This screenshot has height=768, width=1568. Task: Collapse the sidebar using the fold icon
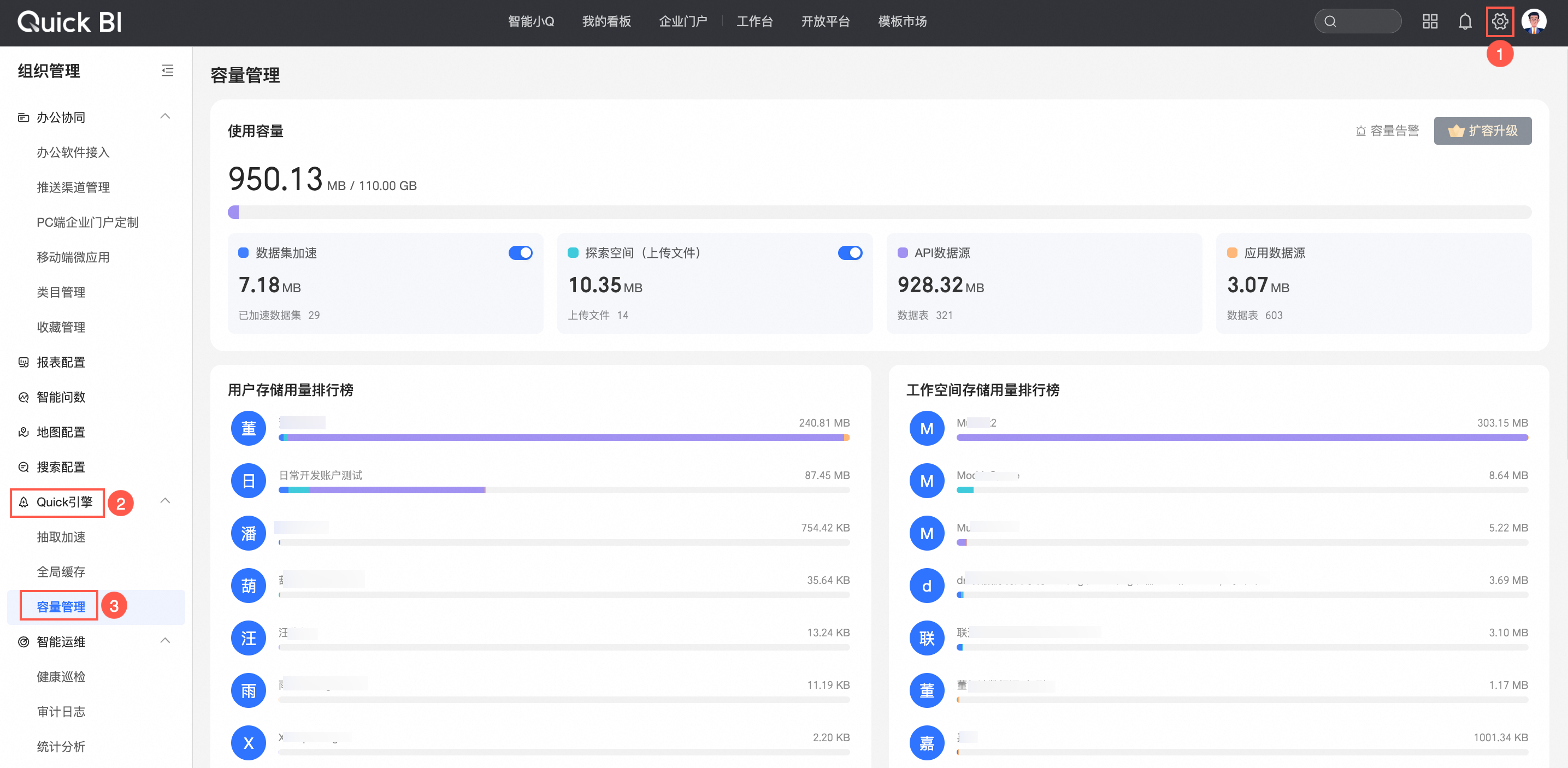click(167, 70)
